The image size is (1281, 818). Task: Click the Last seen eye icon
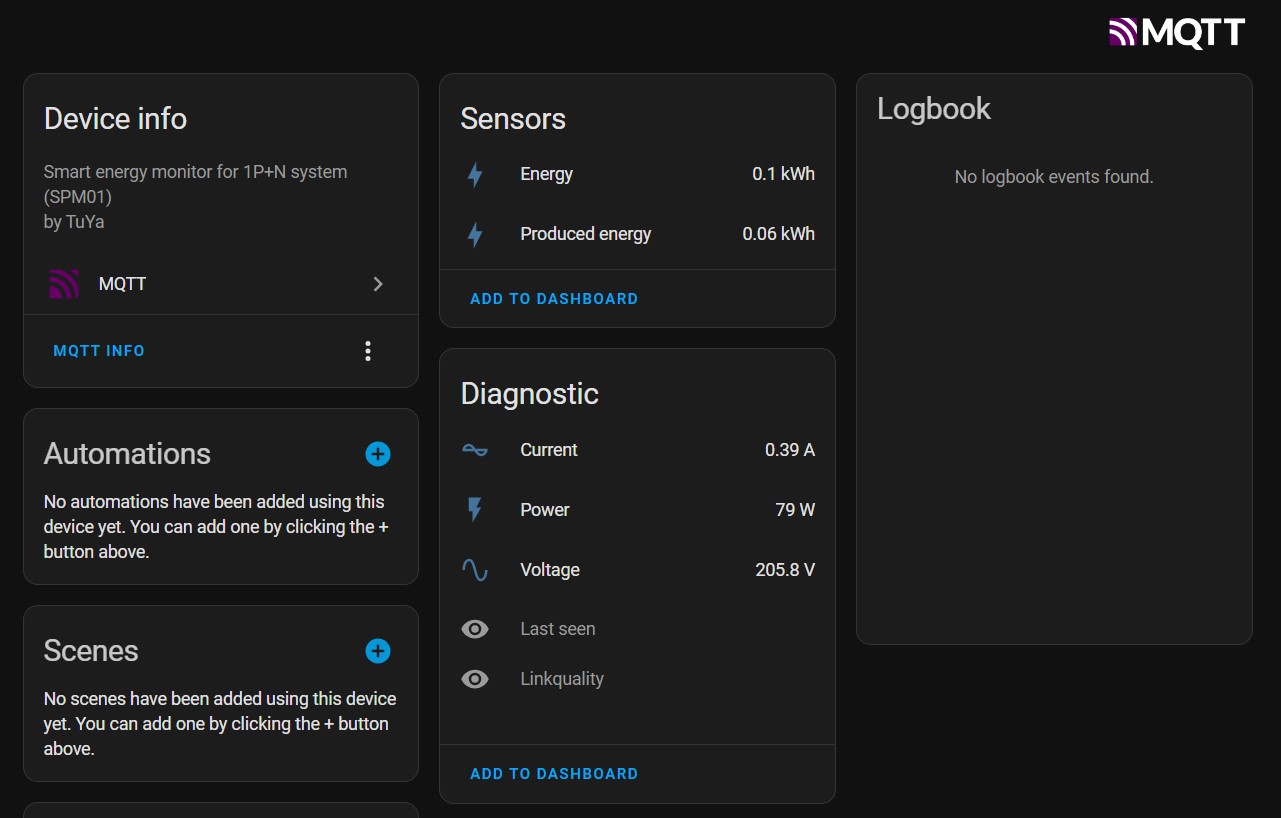[475, 629]
